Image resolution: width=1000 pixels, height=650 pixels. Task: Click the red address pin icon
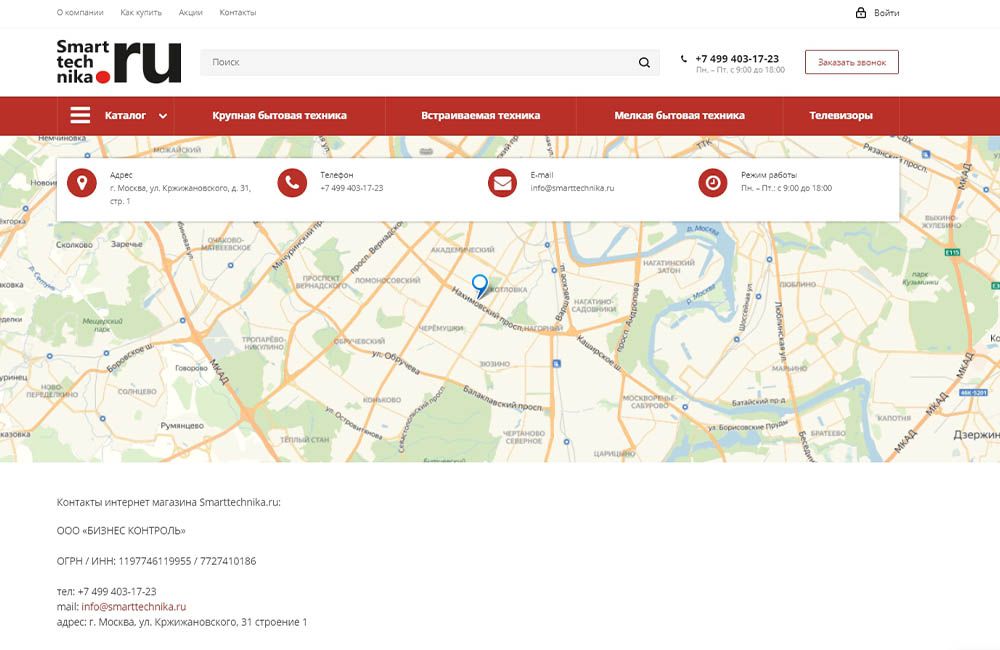coord(82,183)
